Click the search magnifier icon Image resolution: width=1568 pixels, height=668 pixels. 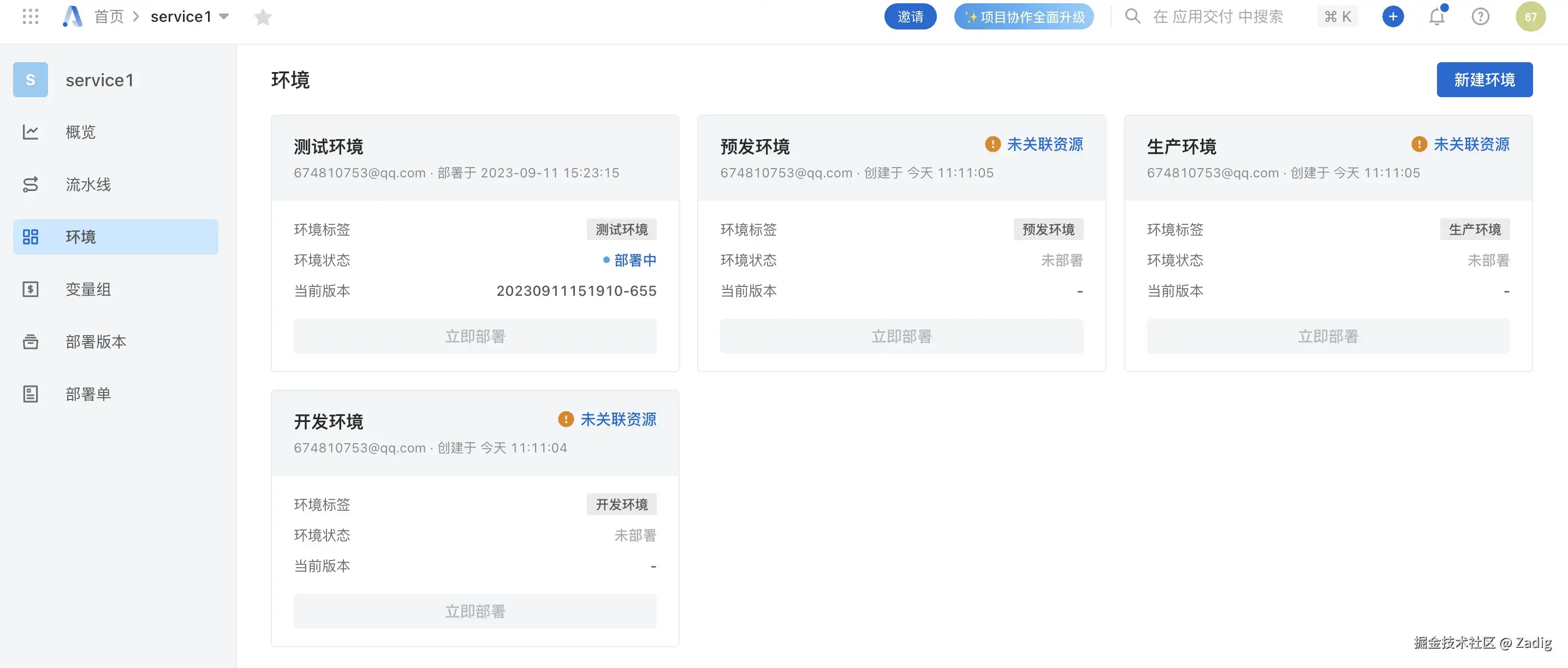(1132, 16)
